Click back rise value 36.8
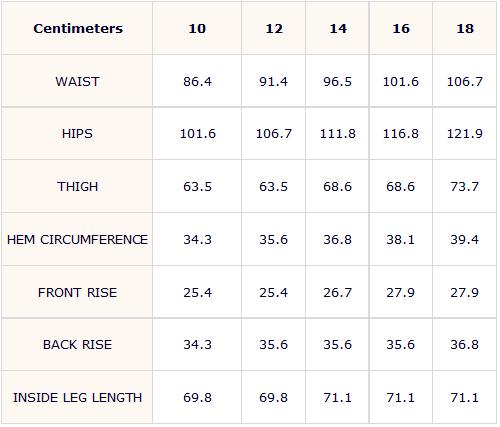Image resolution: width=500 pixels, height=427 pixels. coord(465,345)
